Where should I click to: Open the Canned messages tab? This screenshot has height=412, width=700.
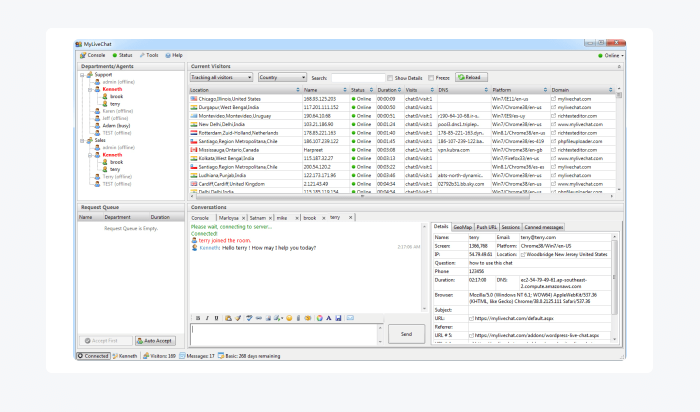point(543,227)
